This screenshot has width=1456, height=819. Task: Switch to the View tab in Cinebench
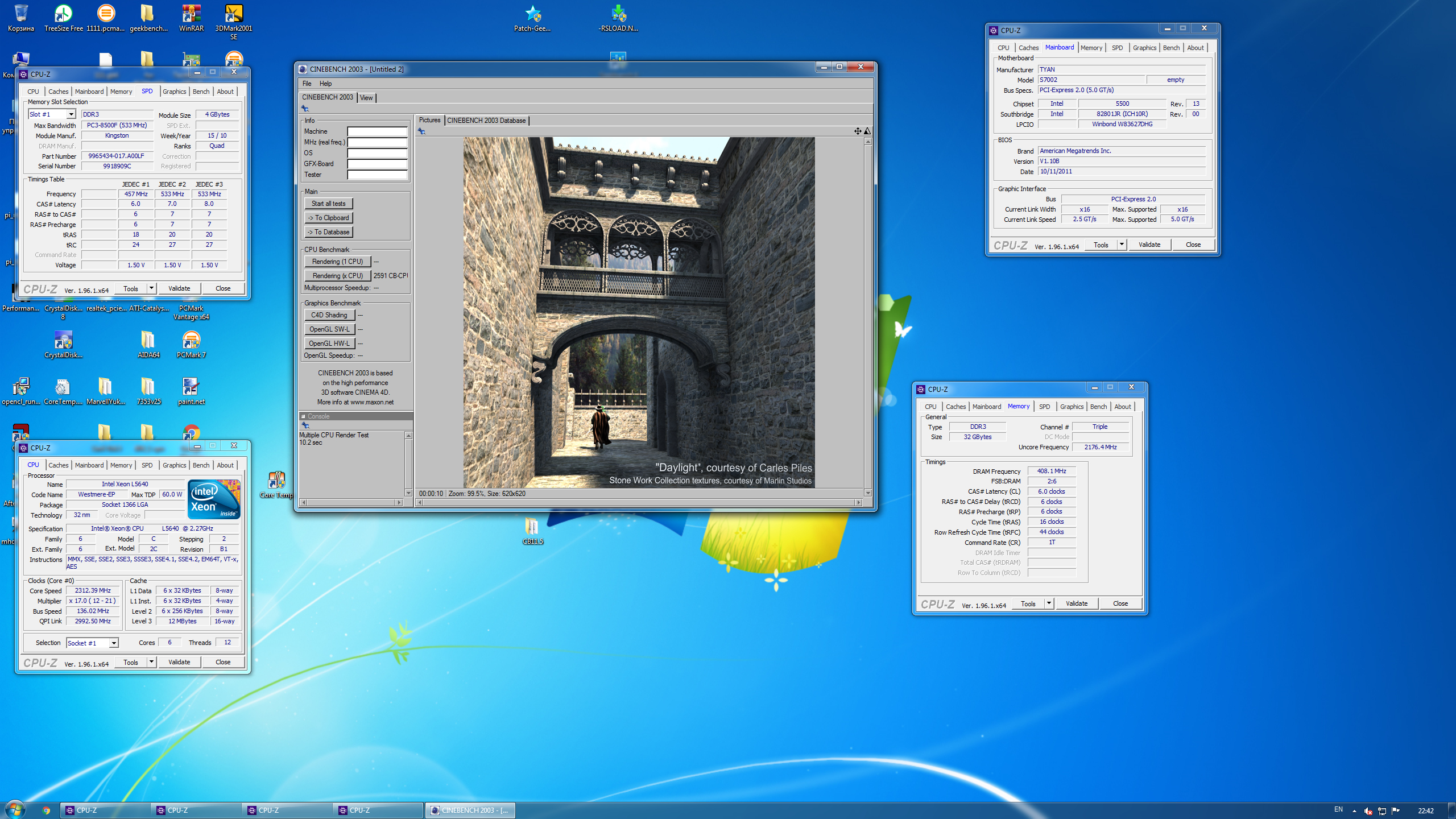366,98
